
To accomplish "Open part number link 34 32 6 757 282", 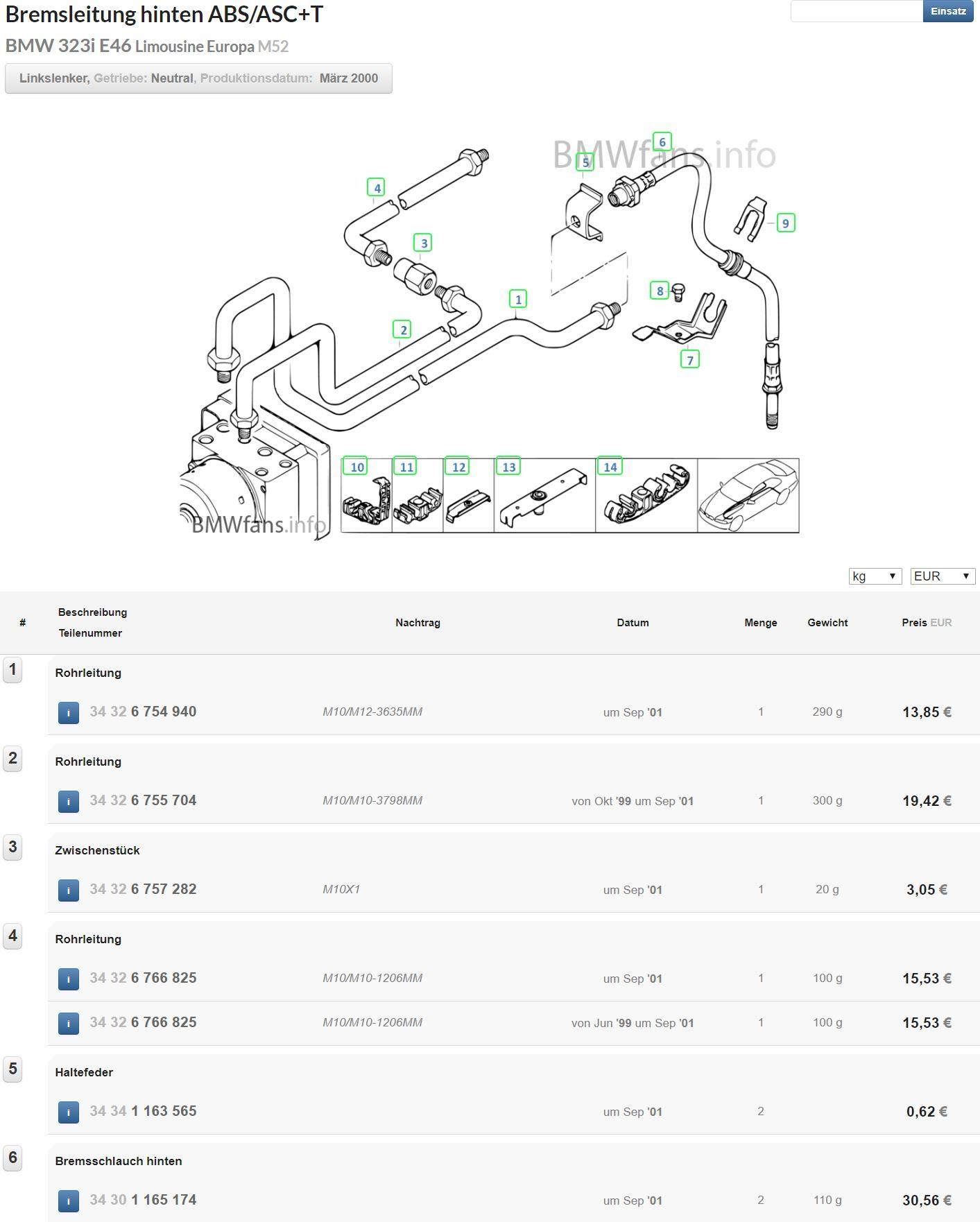I will (x=143, y=889).
